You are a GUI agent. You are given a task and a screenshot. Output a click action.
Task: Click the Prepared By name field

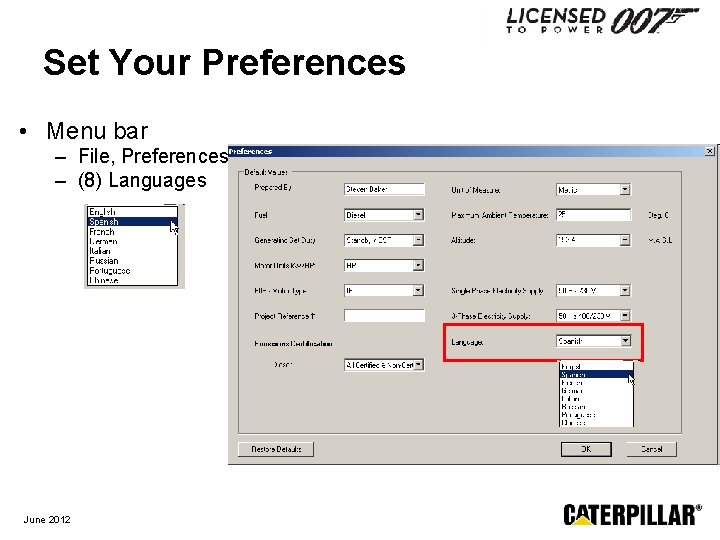[384, 189]
